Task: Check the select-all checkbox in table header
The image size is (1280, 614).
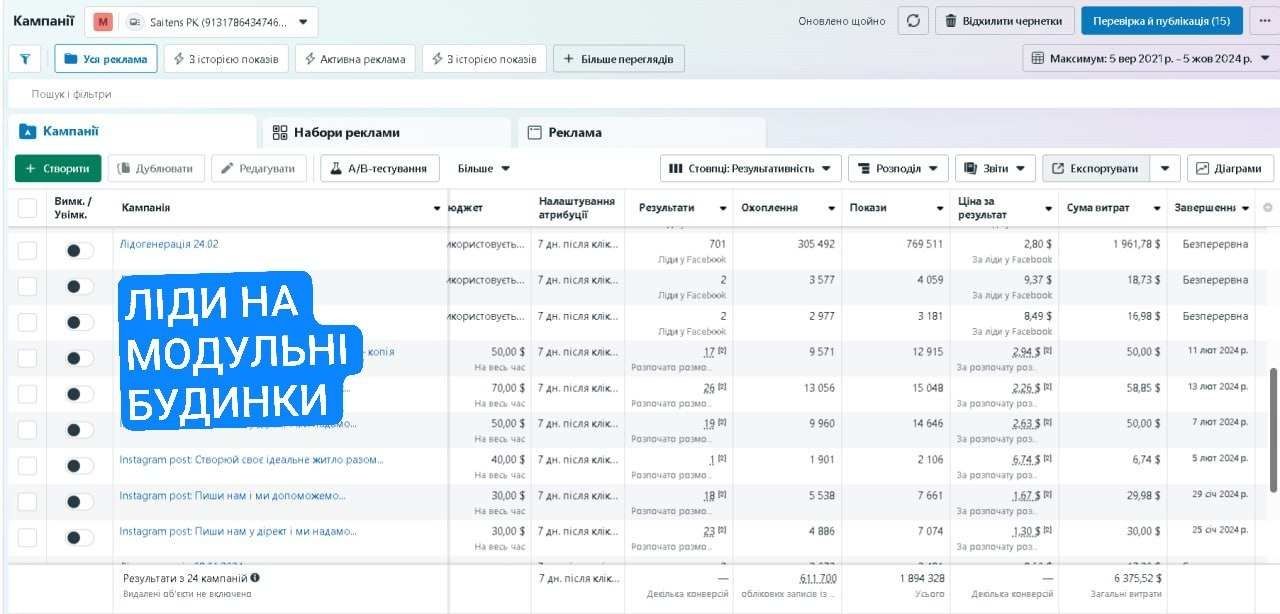Action: click(27, 208)
